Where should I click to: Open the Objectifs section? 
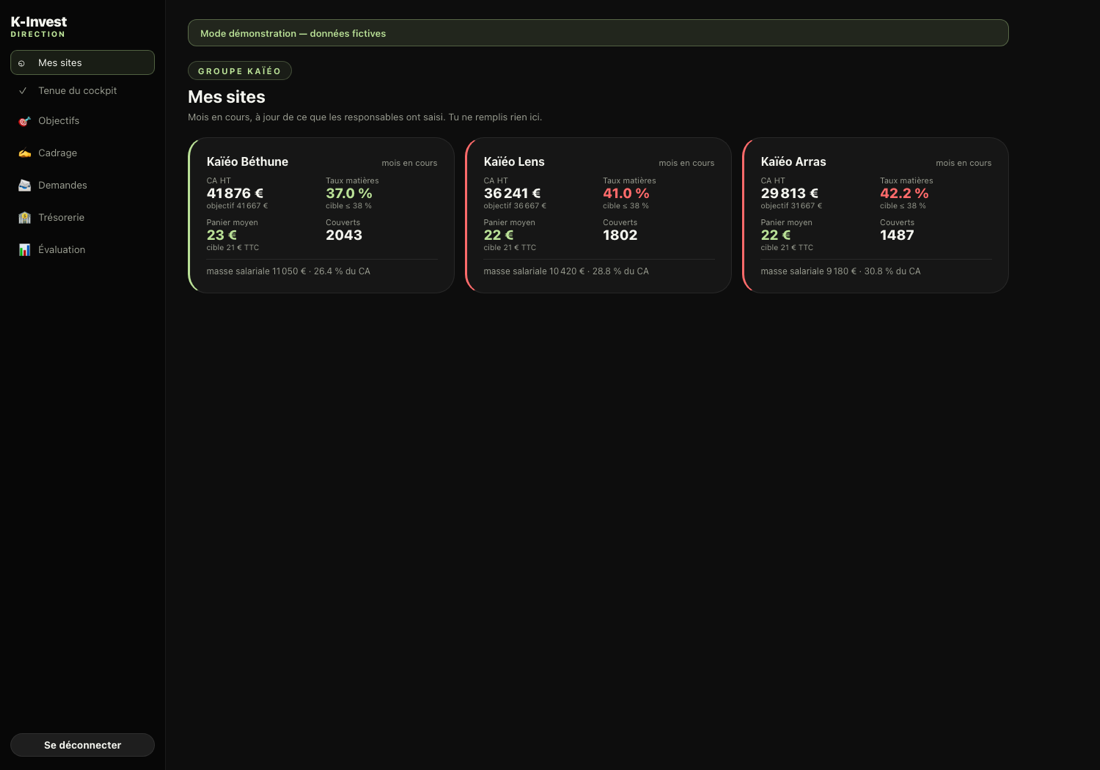83,121
